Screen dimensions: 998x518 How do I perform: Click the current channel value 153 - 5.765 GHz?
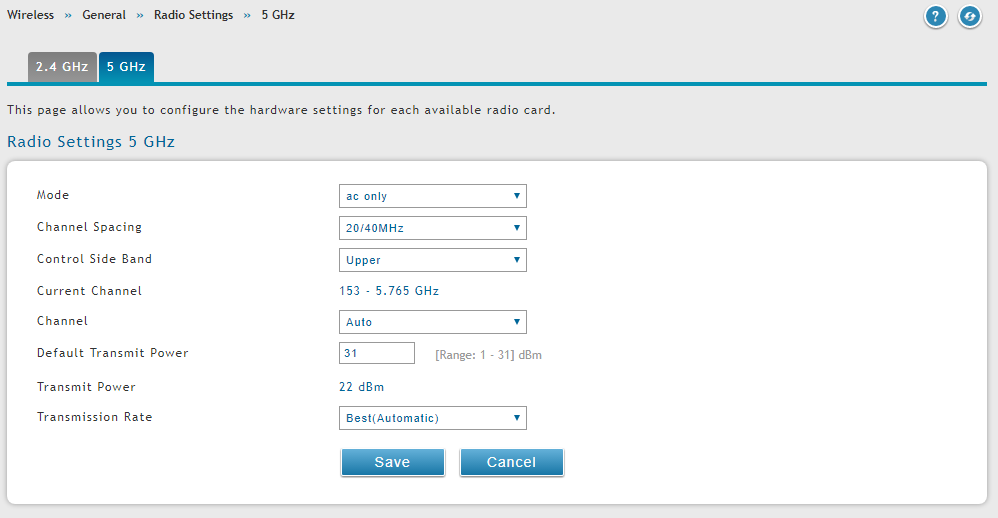389,291
